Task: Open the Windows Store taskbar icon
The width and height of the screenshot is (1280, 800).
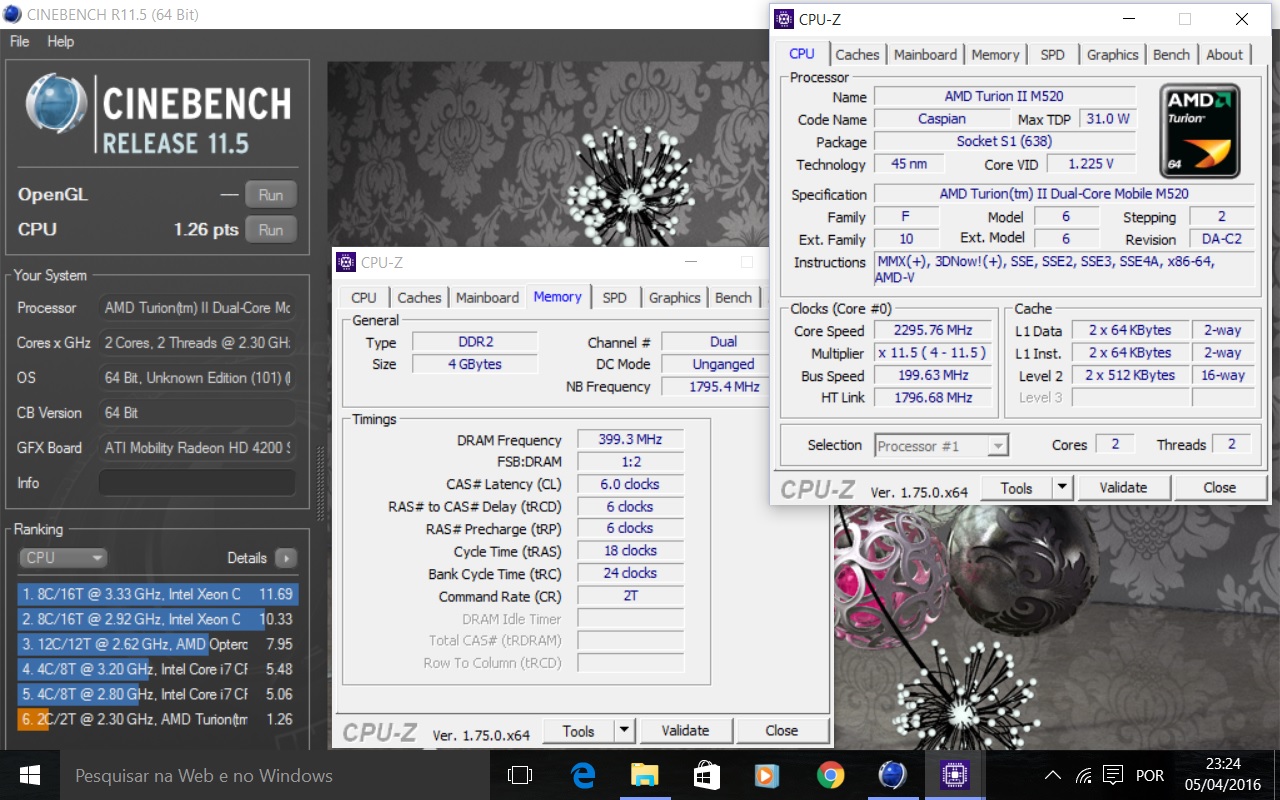Action: (706, 775)
